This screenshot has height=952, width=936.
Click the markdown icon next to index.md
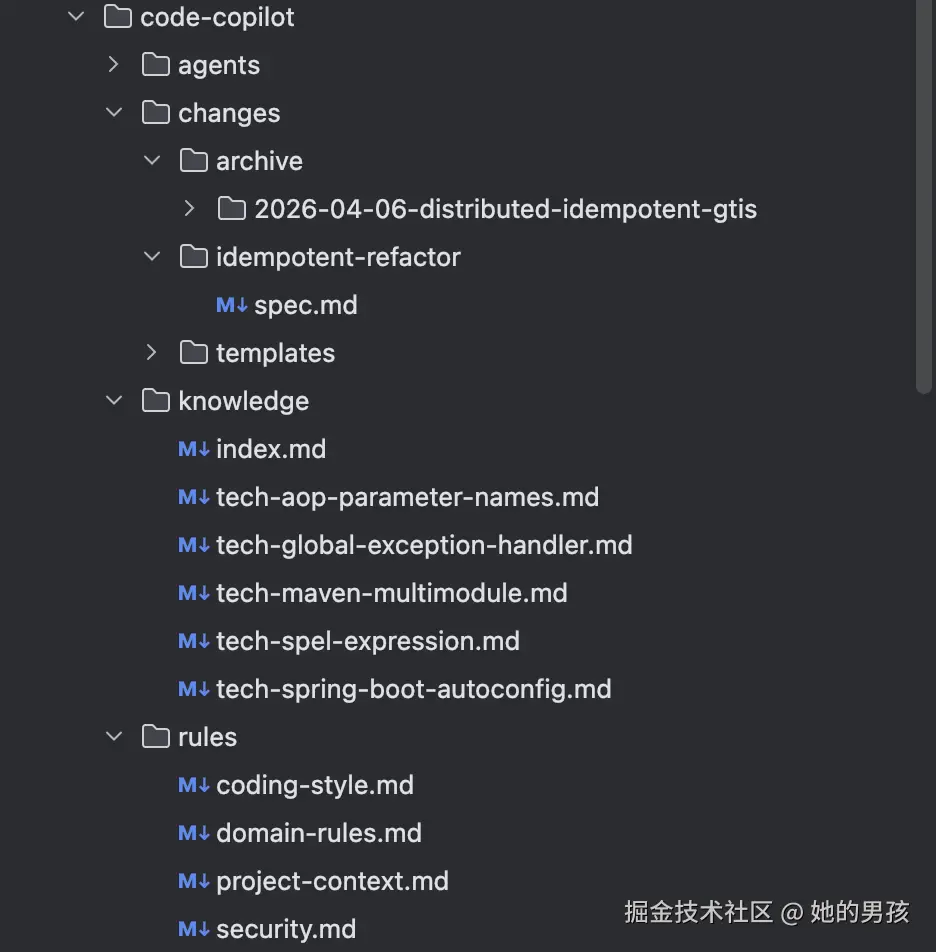pyautogui.click(x=193, y=449)
